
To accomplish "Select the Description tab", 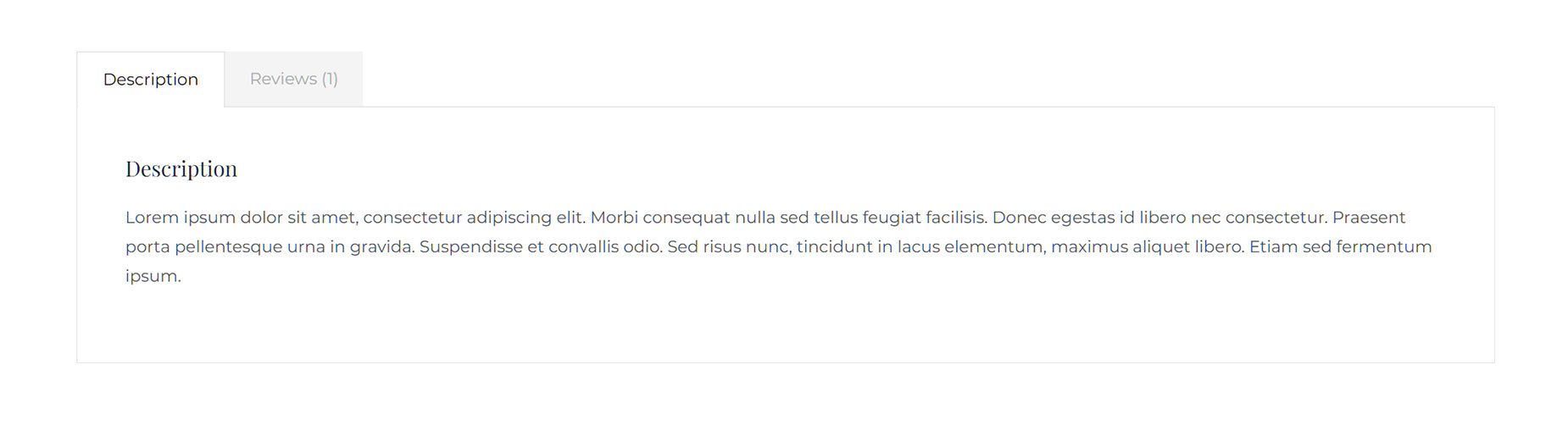I will click(x=151, y=80).
